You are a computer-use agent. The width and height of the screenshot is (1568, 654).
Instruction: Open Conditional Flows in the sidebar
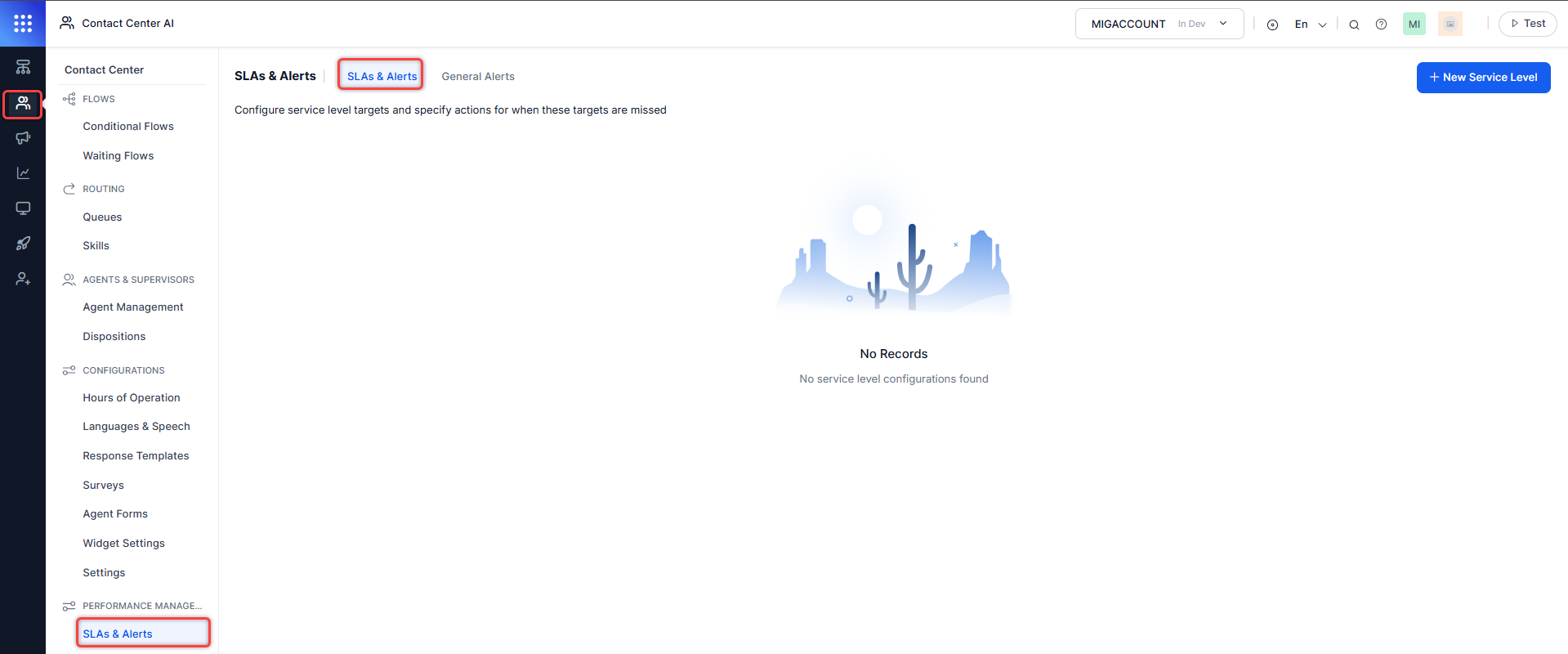[128, 126]
